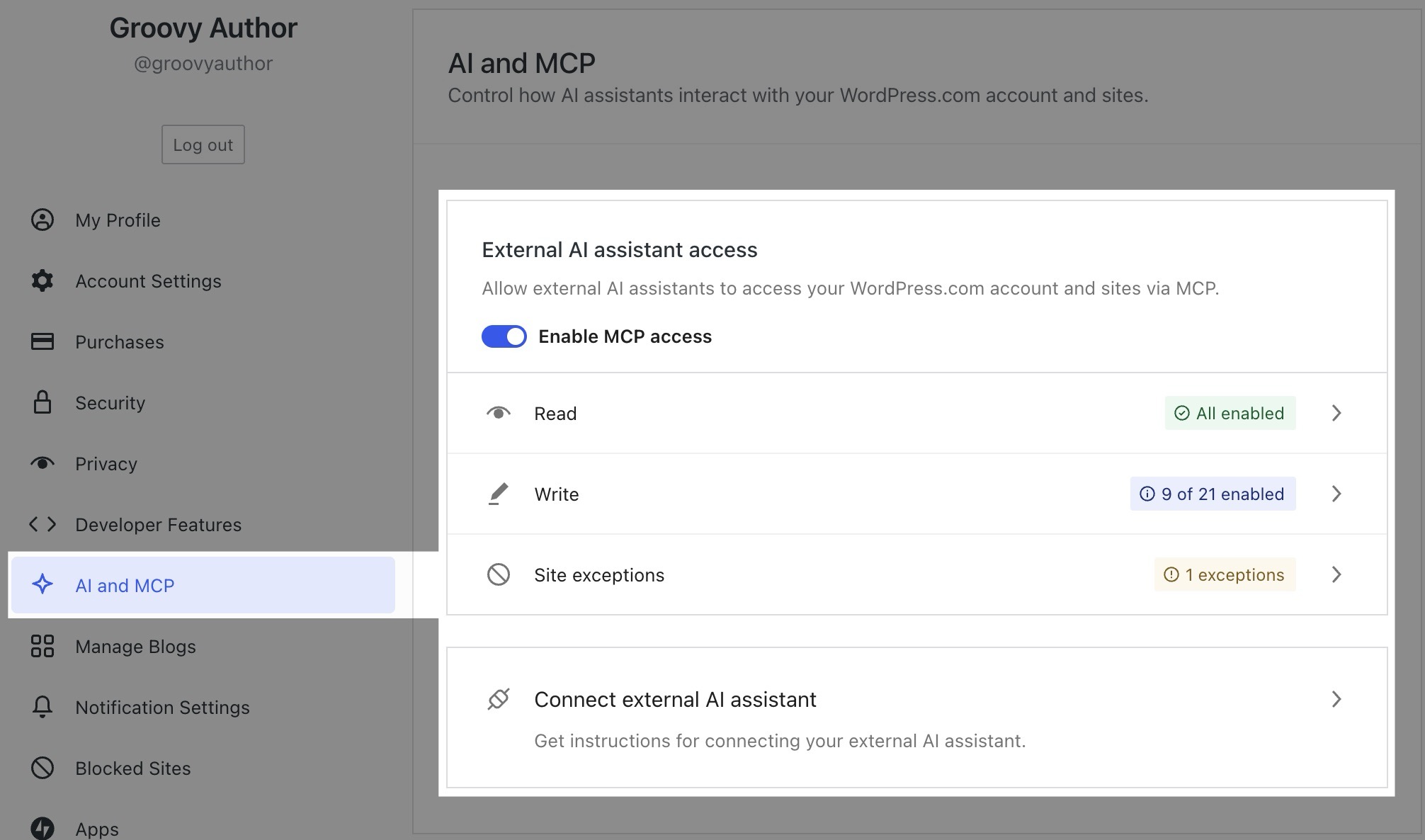Expand the Read permissions chevron

[1336, 413]
